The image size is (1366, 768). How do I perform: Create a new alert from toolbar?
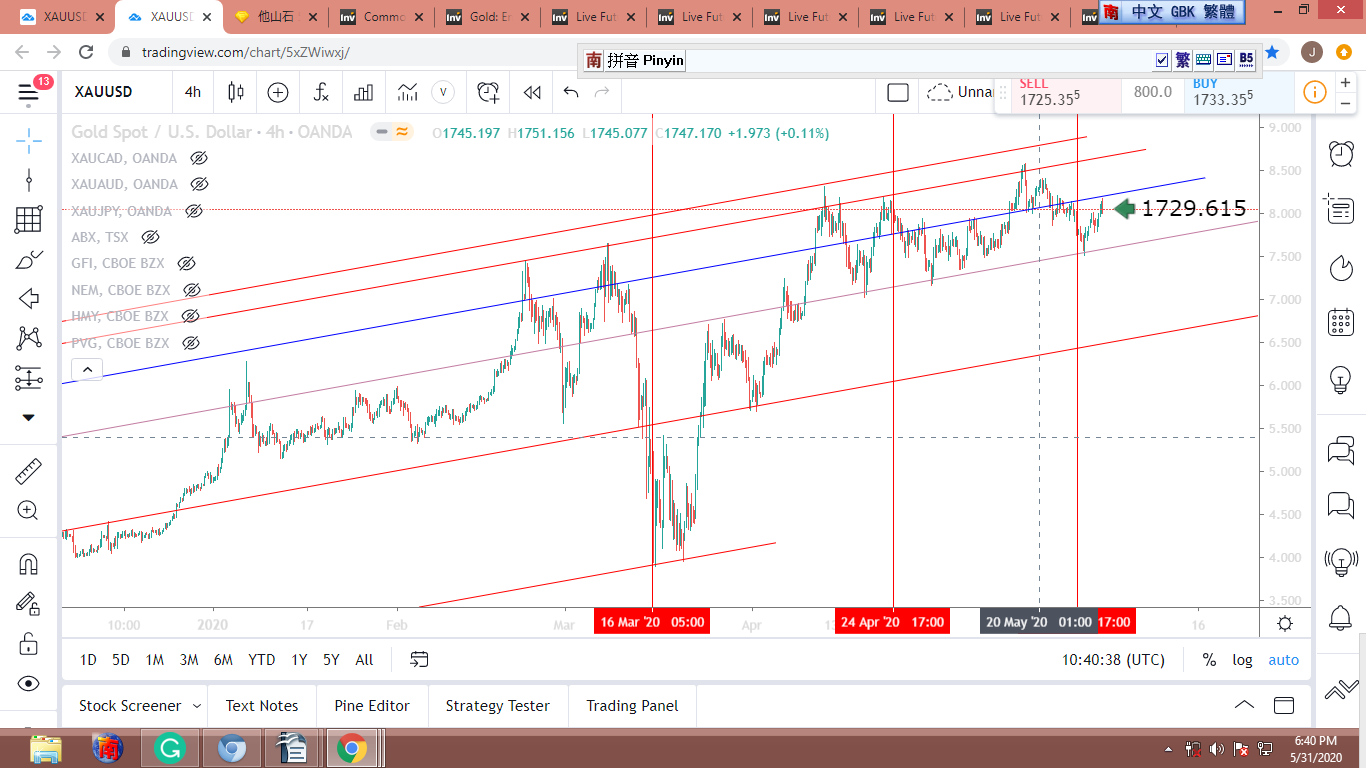(488, 93)
